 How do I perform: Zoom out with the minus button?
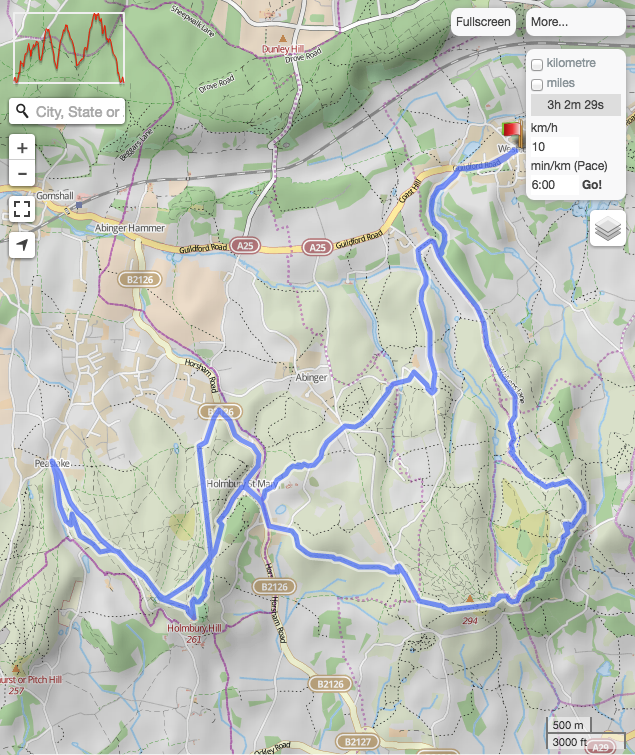point(22,173)
